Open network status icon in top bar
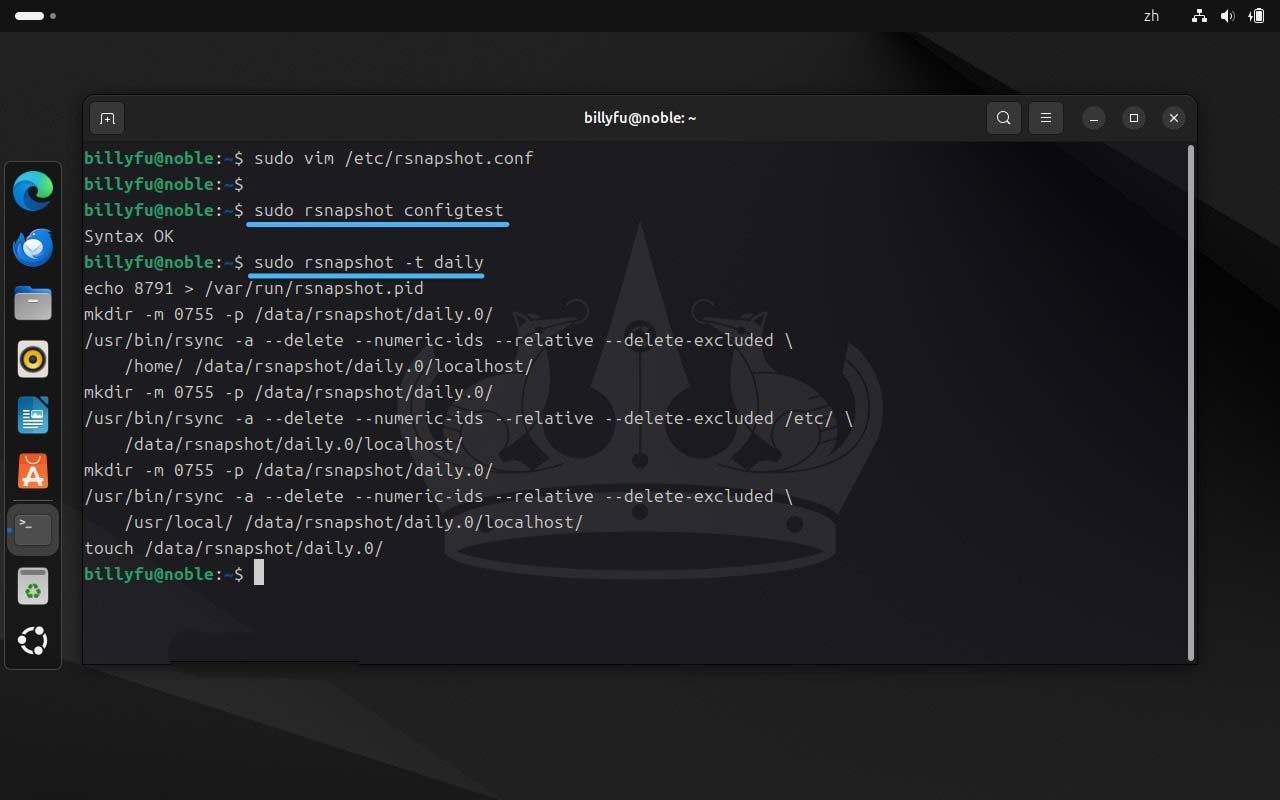 tap(1200, 16)
